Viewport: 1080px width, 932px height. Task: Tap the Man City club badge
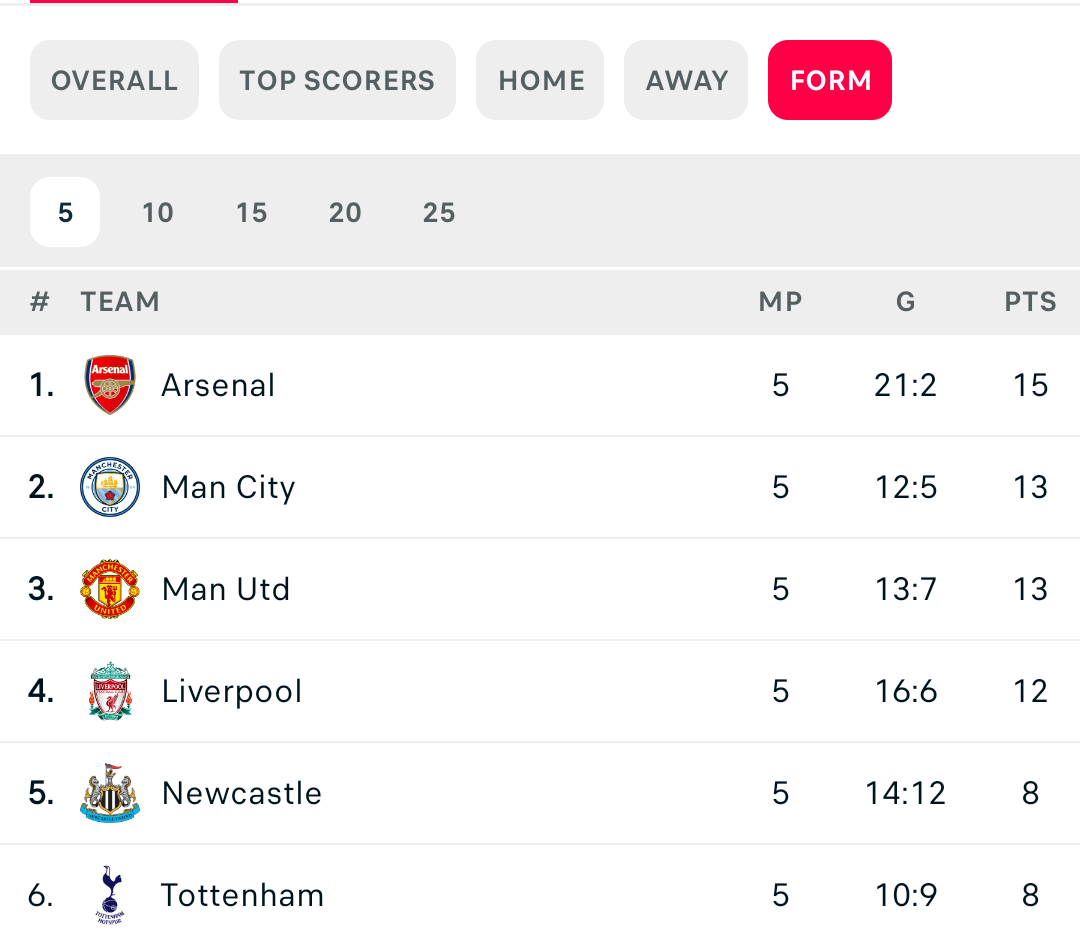(110, 487)
